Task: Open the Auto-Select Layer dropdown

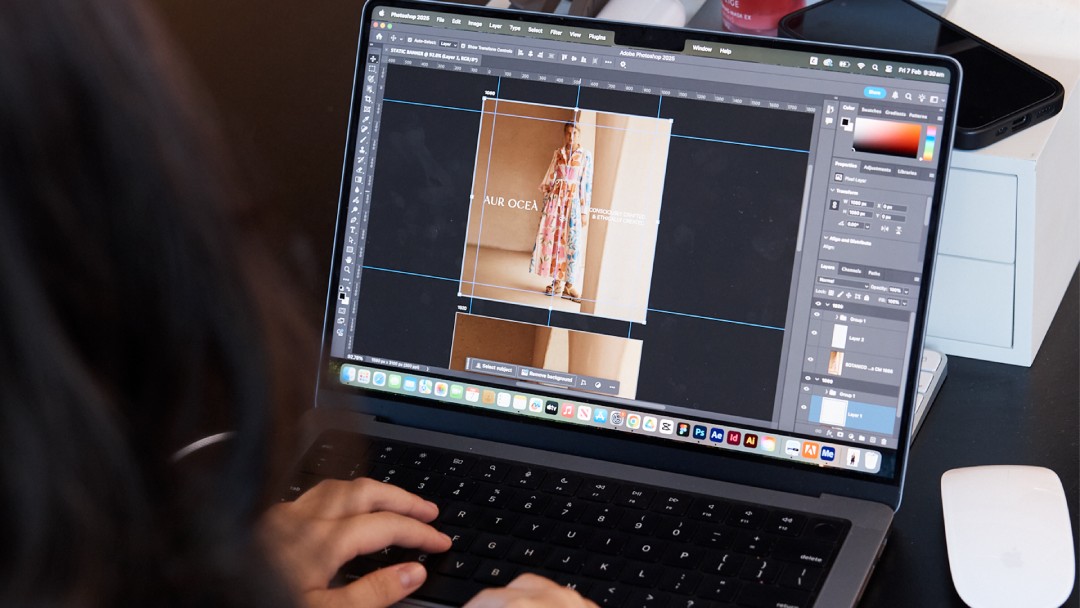Action: 448,44
